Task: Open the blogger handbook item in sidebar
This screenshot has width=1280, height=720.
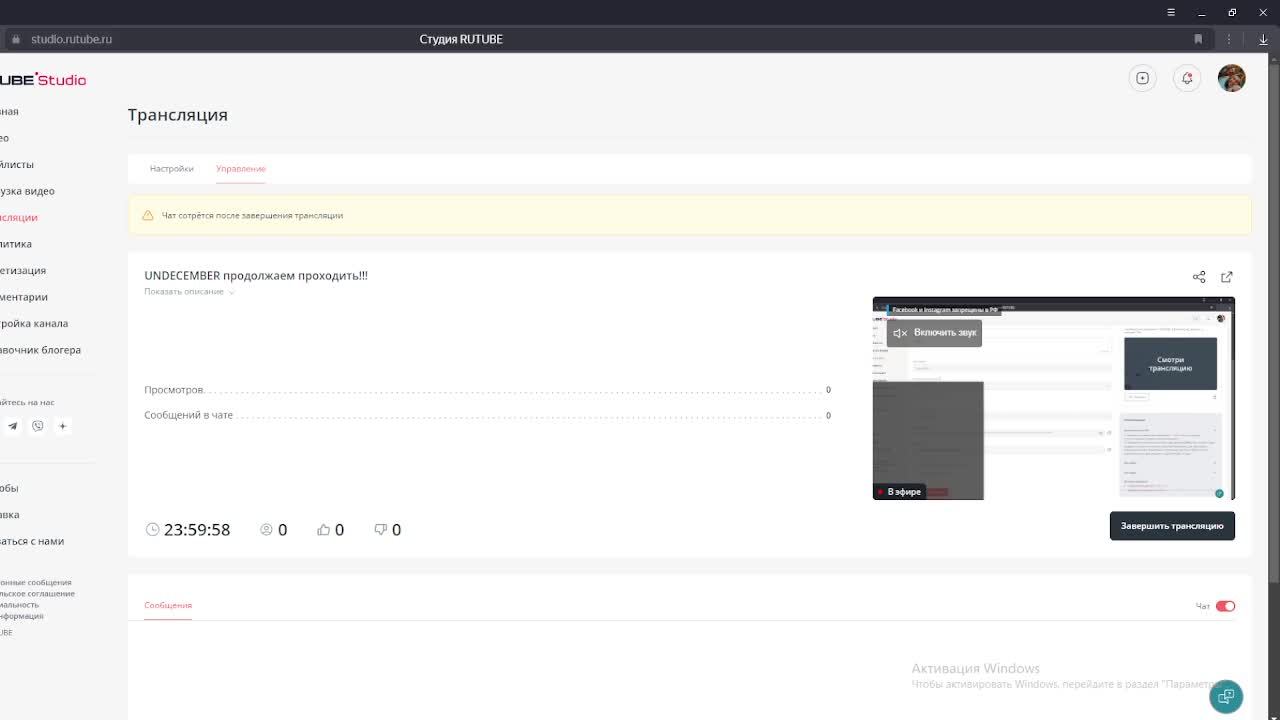Action: point(40,350)
